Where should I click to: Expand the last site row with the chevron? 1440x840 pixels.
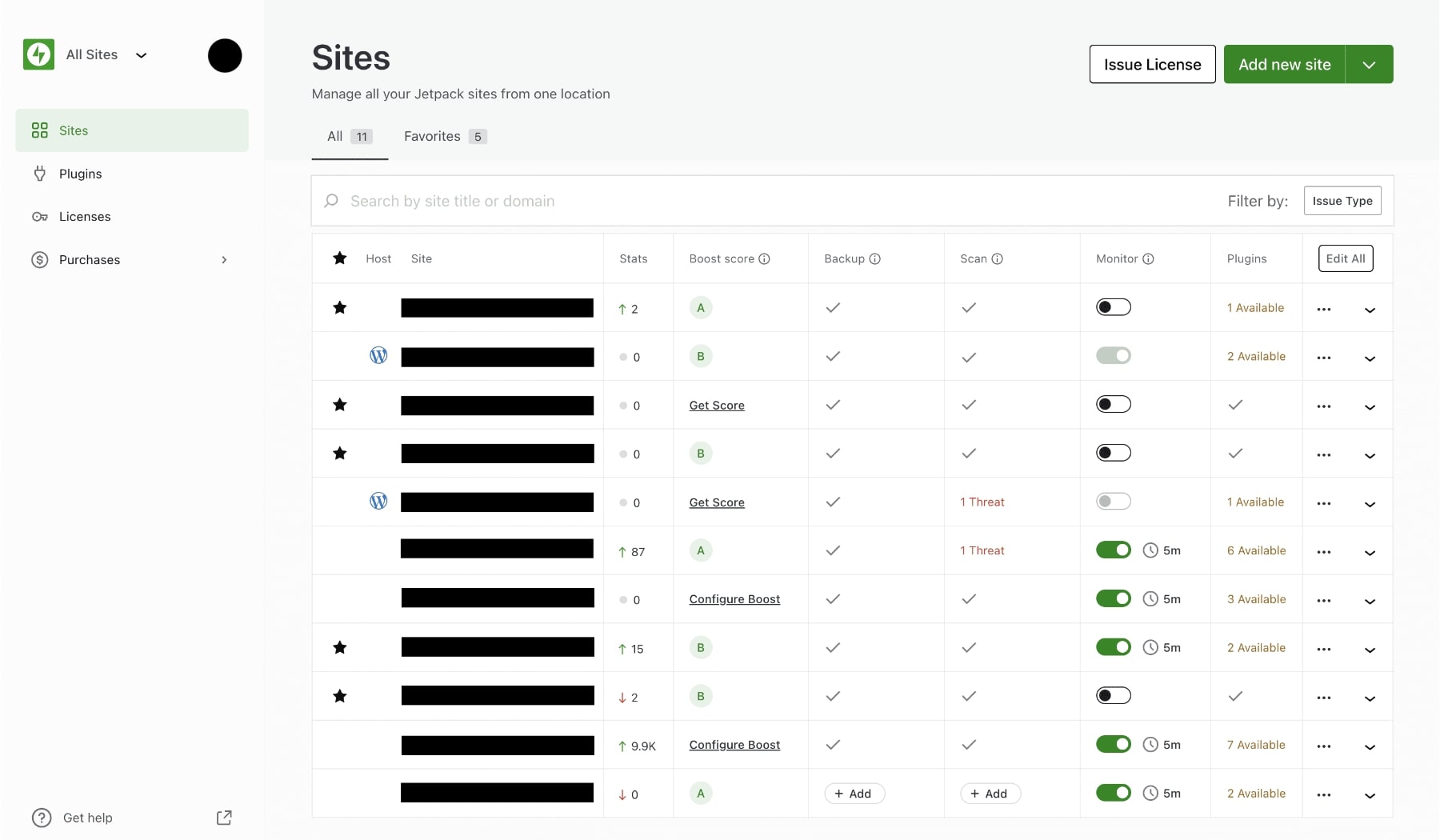pyautogui.click(x=1370, y=797)
